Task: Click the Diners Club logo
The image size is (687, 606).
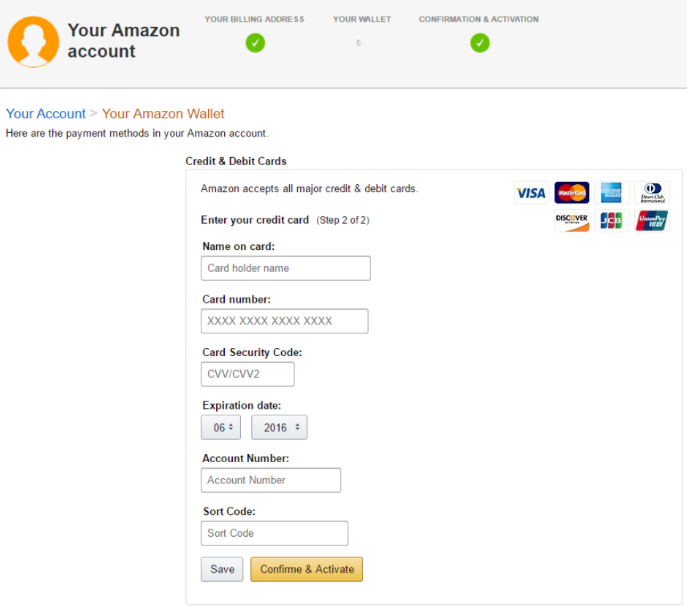Action: click(x=652, y=193)
